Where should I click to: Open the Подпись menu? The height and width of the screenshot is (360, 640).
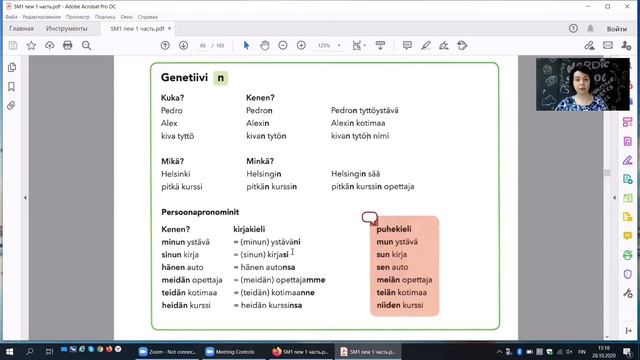(x=105, y=17)
